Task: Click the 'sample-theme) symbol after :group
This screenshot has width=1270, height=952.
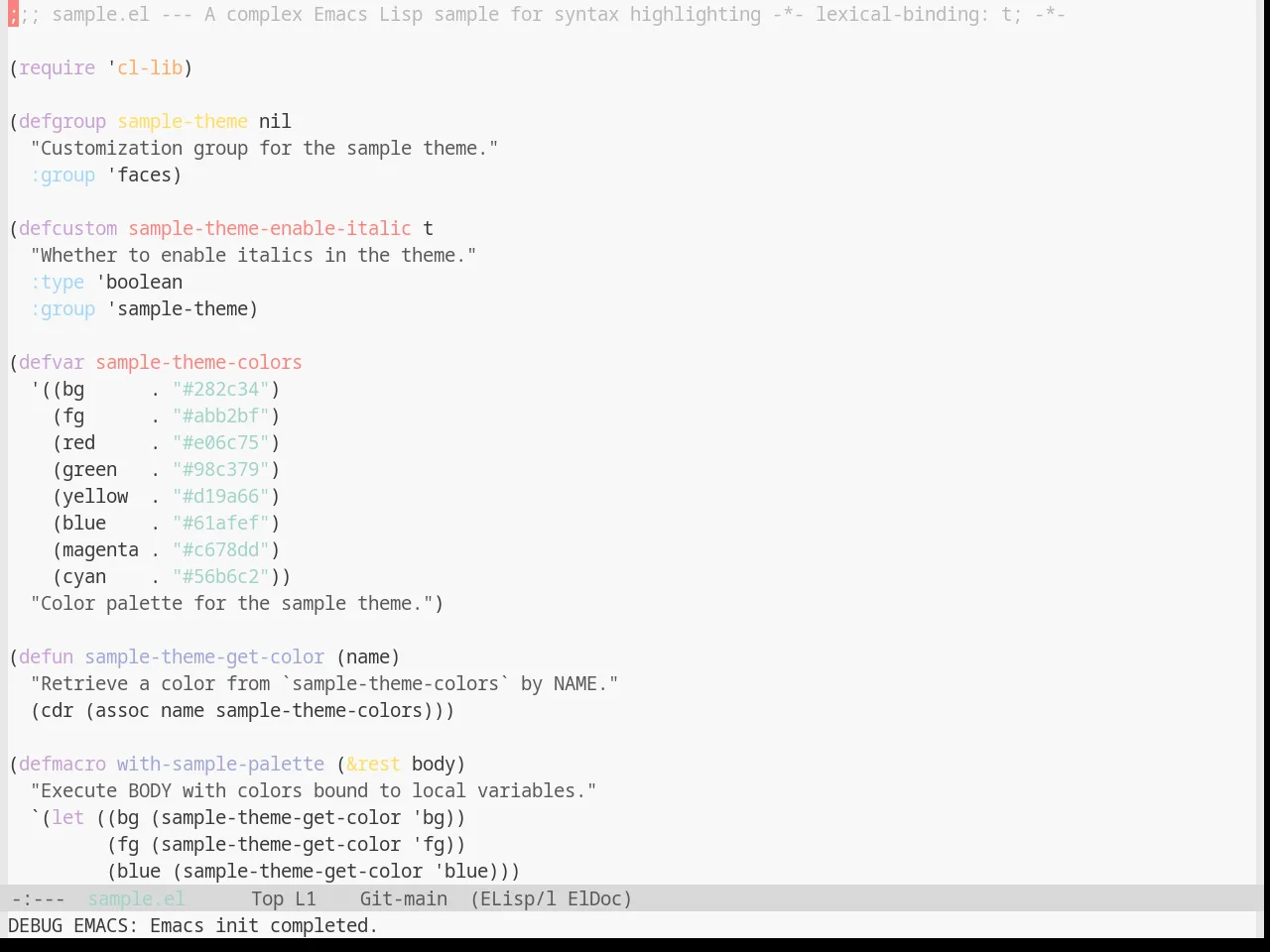Action: (x=183, y=308)
